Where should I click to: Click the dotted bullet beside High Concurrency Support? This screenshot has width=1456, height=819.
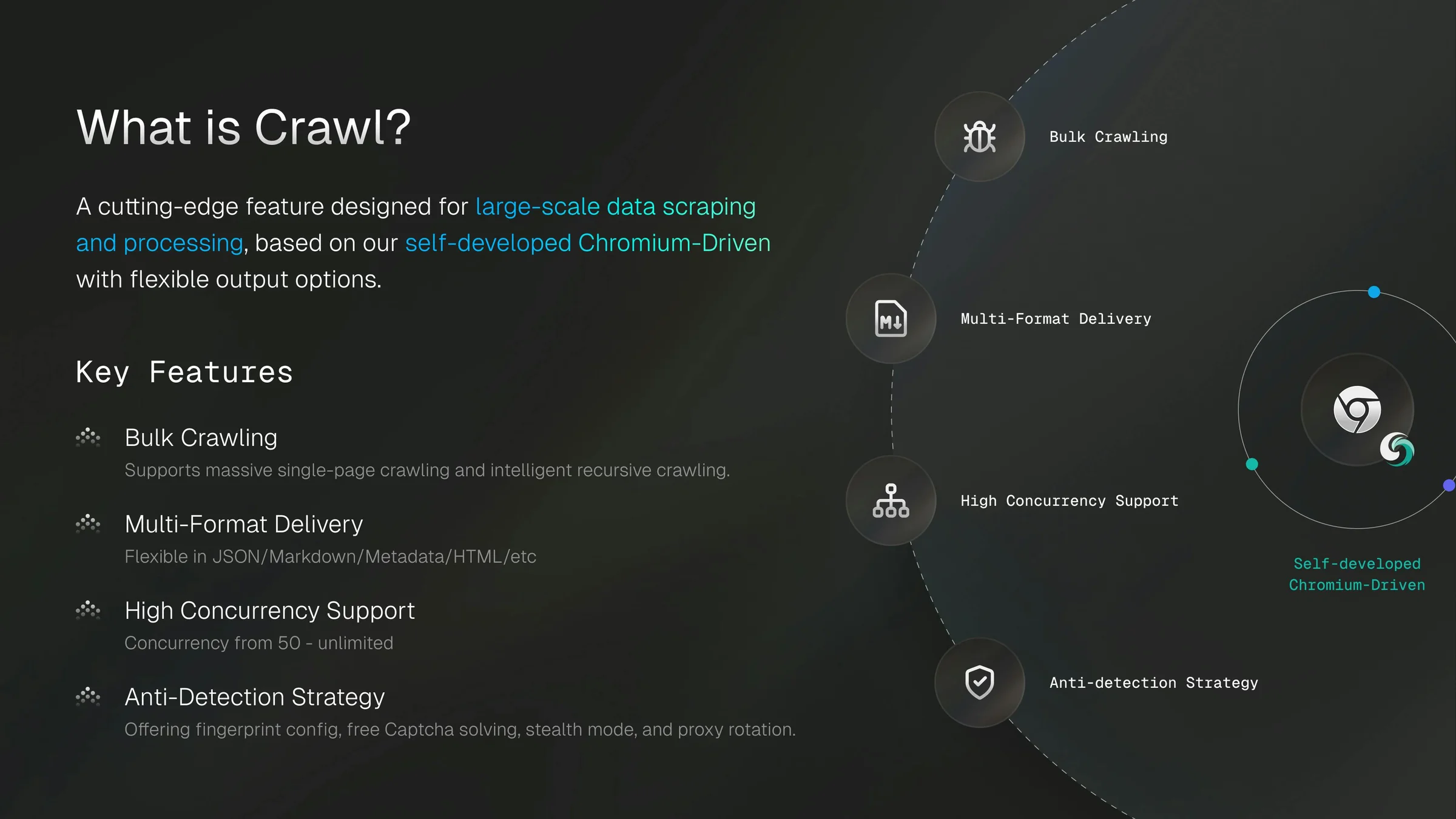click(x=88, y=610)
